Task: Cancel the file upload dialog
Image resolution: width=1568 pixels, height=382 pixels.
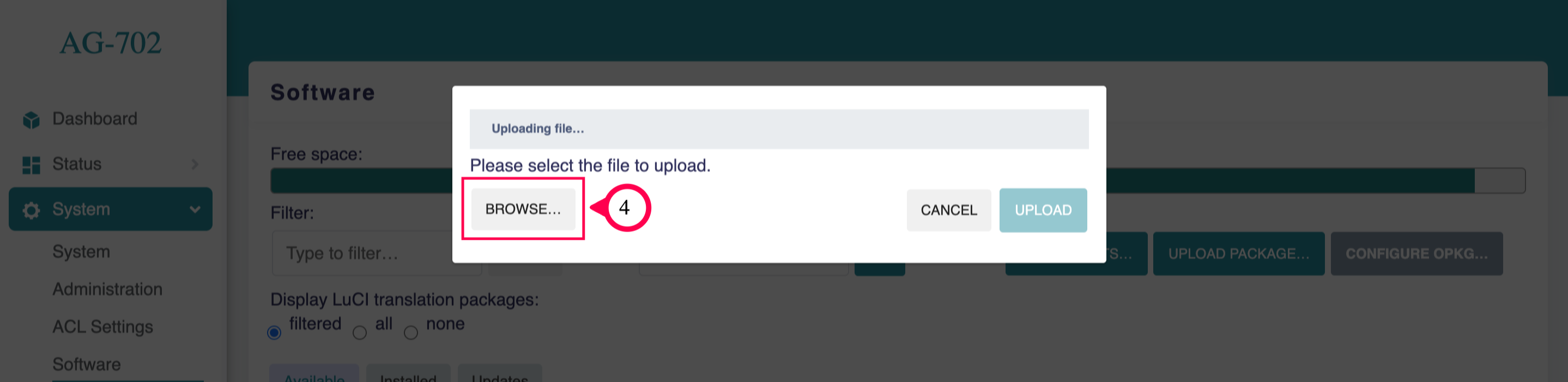Action: tap(948, 210)
